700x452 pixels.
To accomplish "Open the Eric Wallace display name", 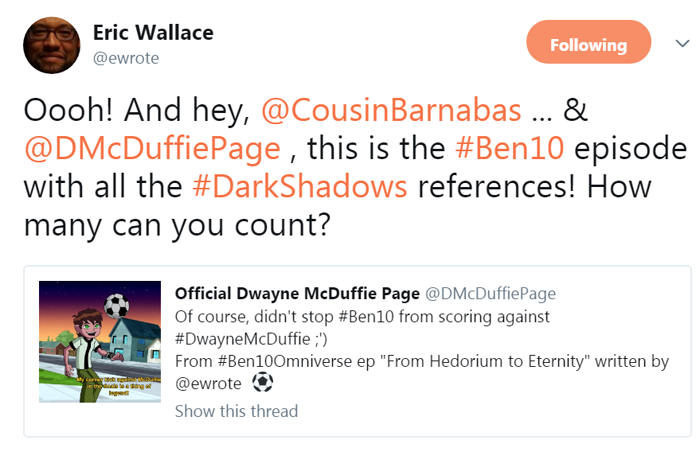I will 153,33.
